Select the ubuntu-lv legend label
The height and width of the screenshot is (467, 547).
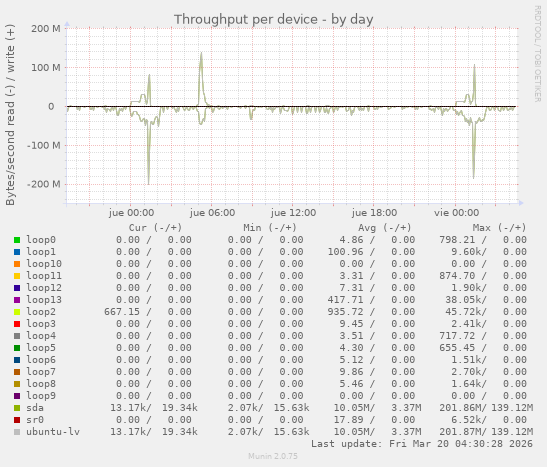[53, 432]
